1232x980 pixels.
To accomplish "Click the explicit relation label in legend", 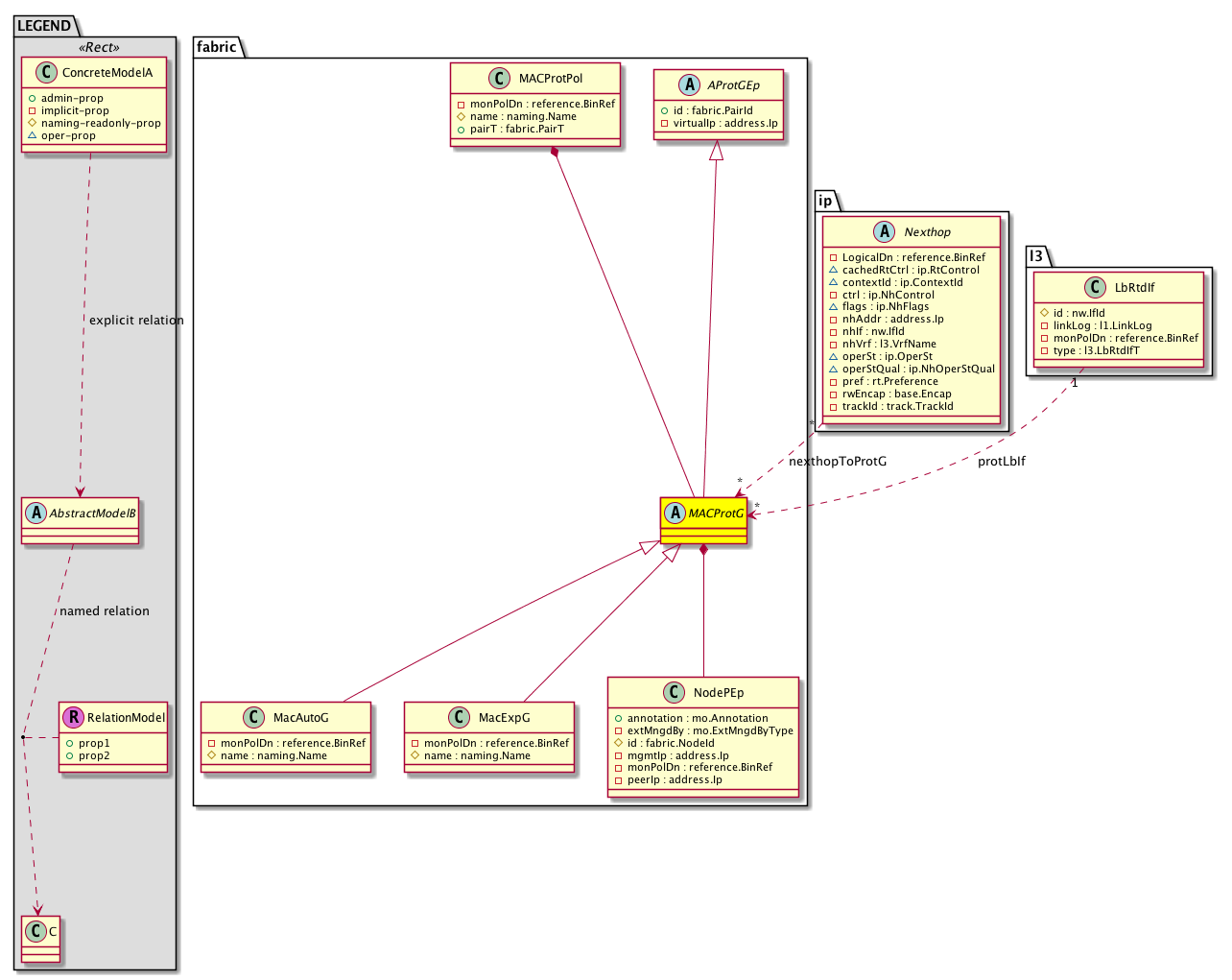I will pos(136,321).
